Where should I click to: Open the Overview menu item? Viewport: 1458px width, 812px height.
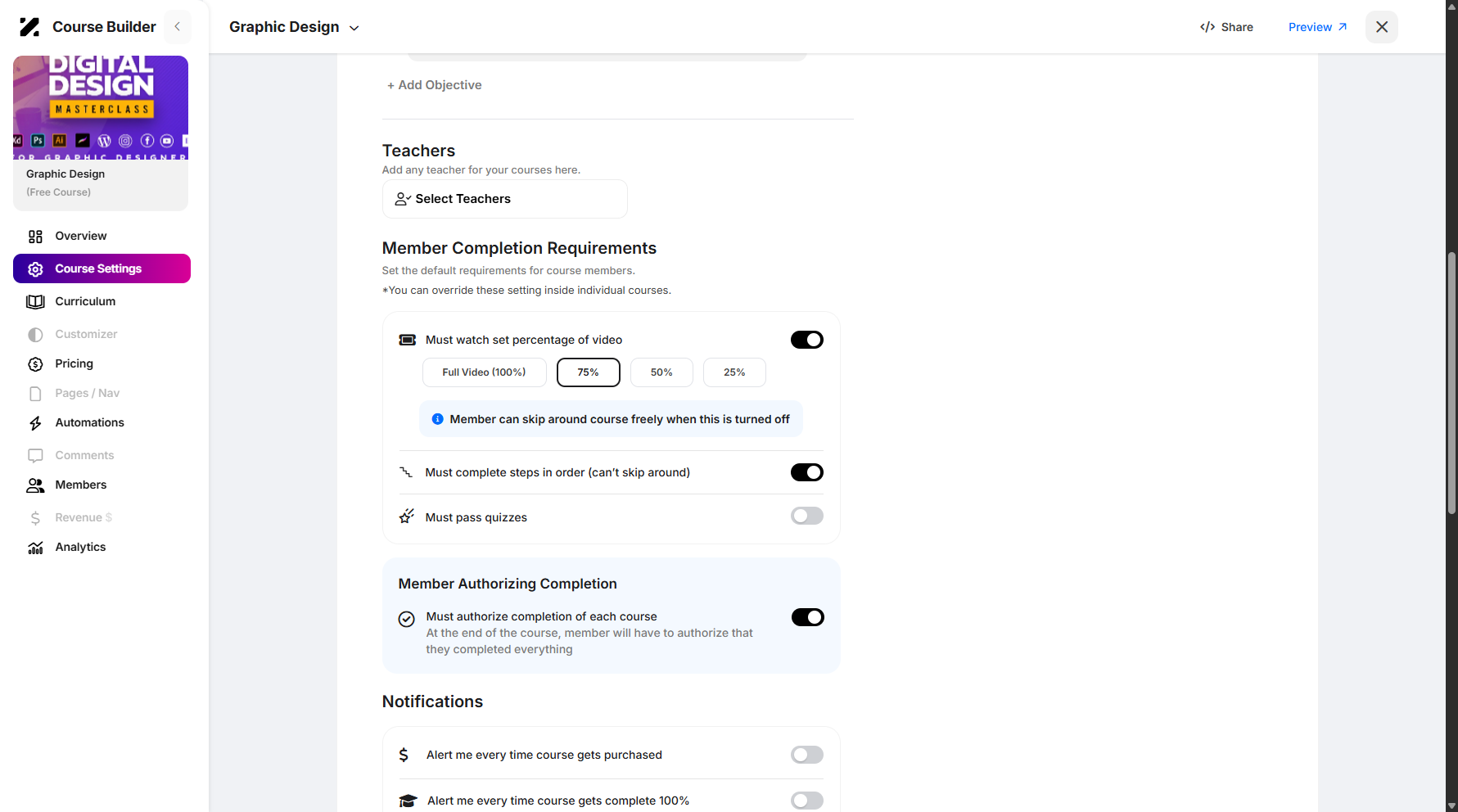(102, 236)
